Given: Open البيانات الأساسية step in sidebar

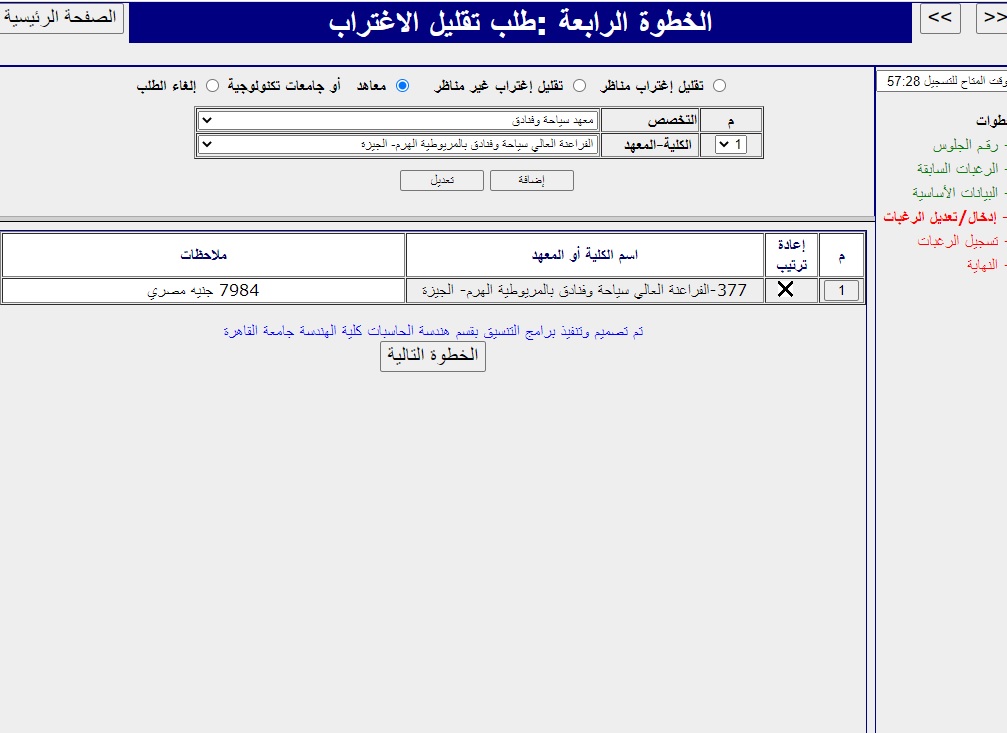Looking at the screenshot, I should (x=955, y=193).
